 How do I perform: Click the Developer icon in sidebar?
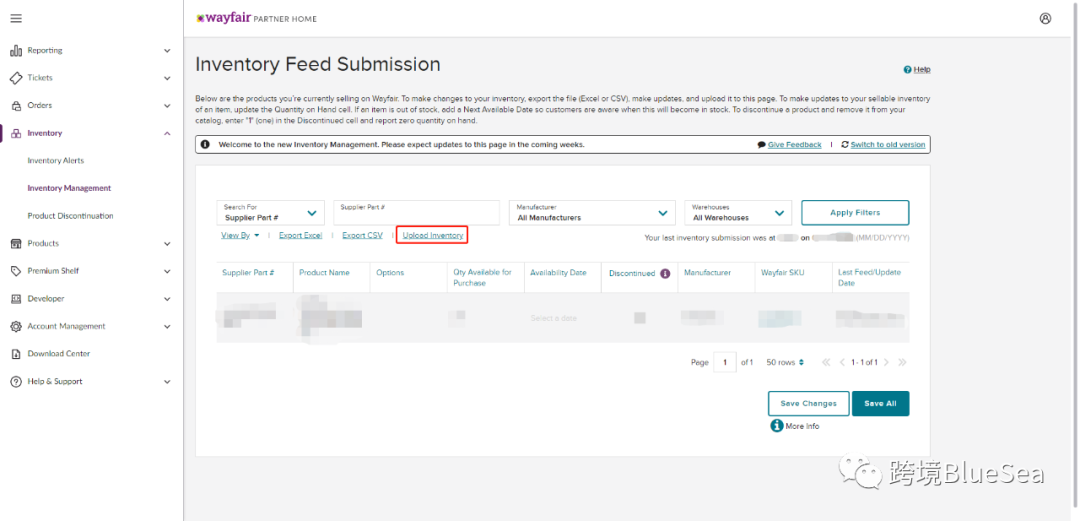point(16,298)
